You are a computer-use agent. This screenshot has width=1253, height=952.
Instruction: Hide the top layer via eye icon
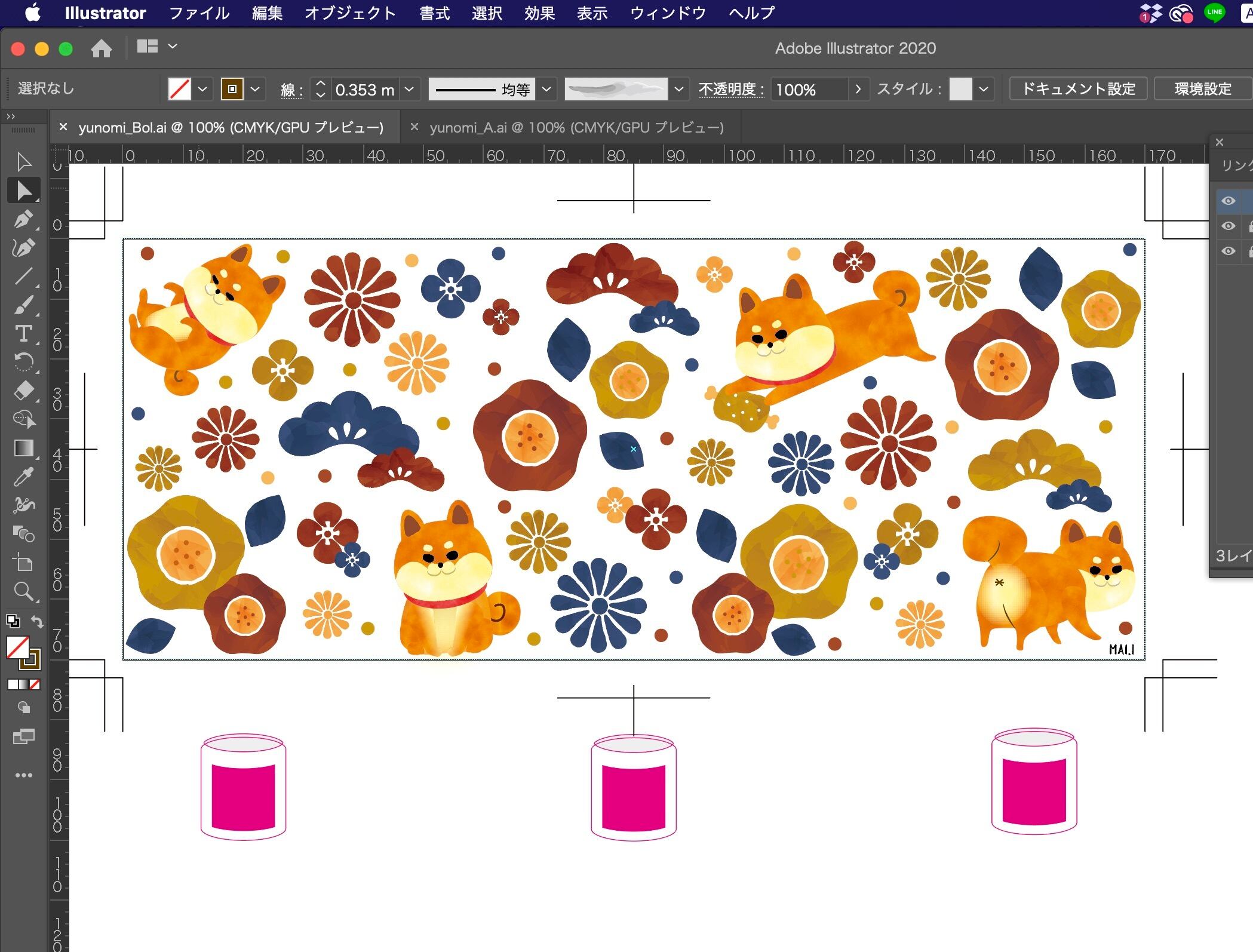[1228, 201]
